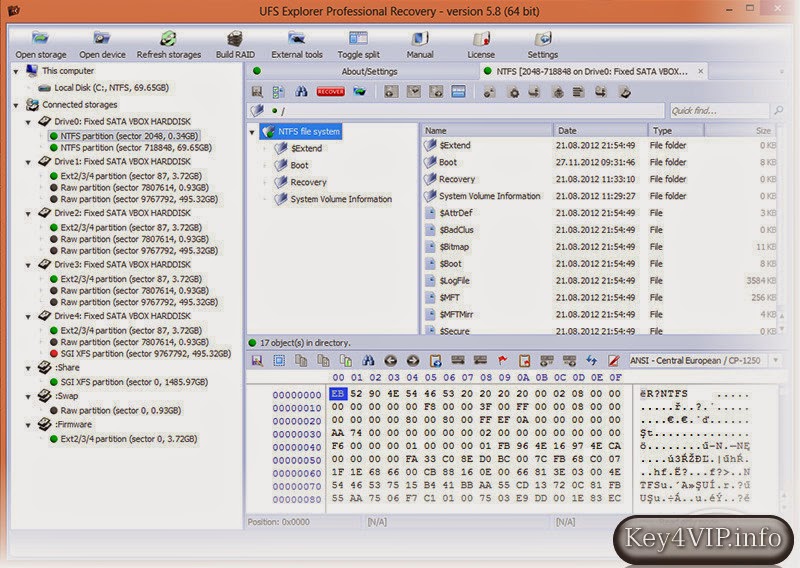Click the select block icon in hex toolbar
This screenshot has height=568, width=800.
pyautogui.click(x=279, y=361)
